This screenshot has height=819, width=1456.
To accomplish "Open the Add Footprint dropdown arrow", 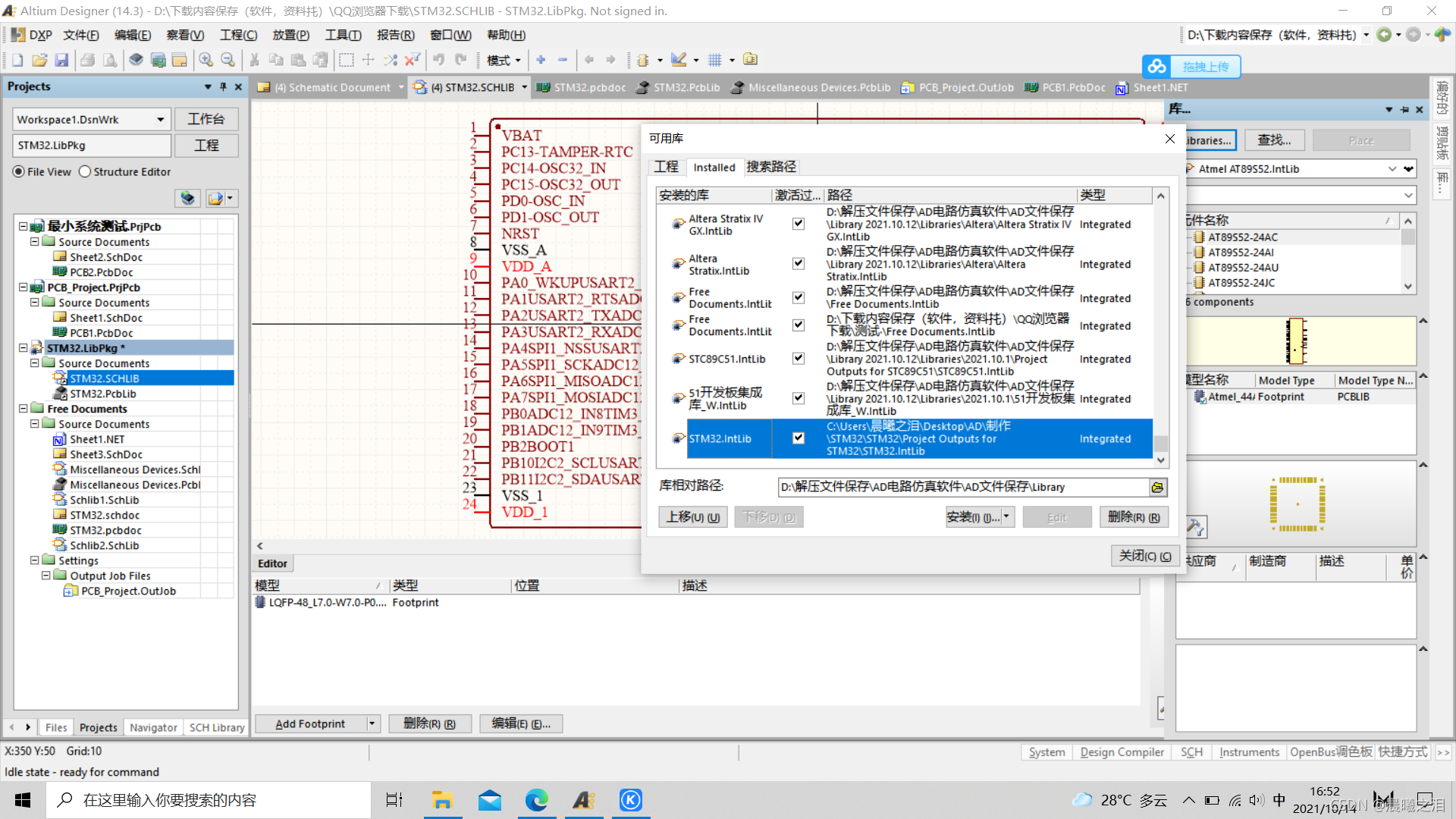I will point(372,723).
